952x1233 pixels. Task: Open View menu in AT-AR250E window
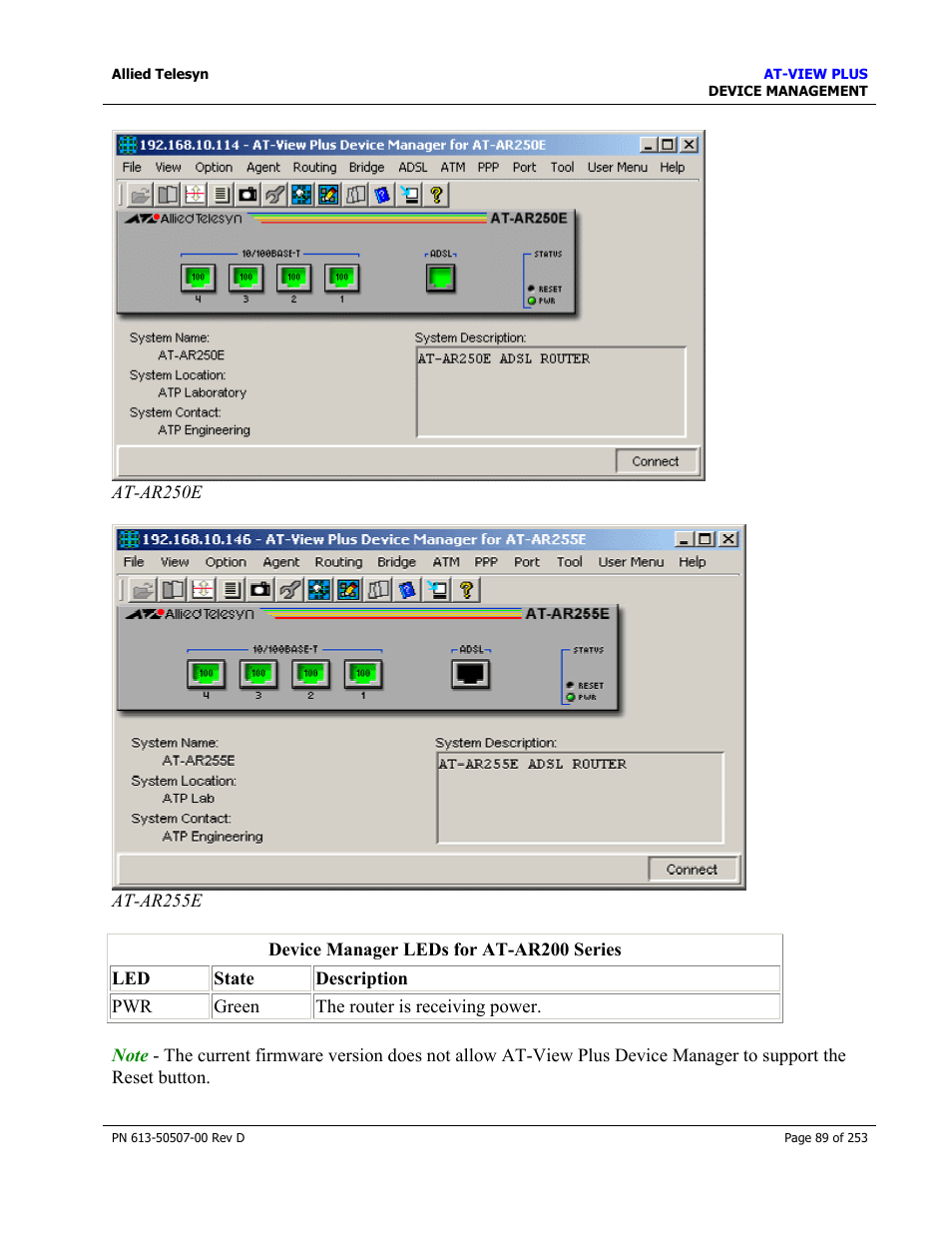tap(168, 168)
